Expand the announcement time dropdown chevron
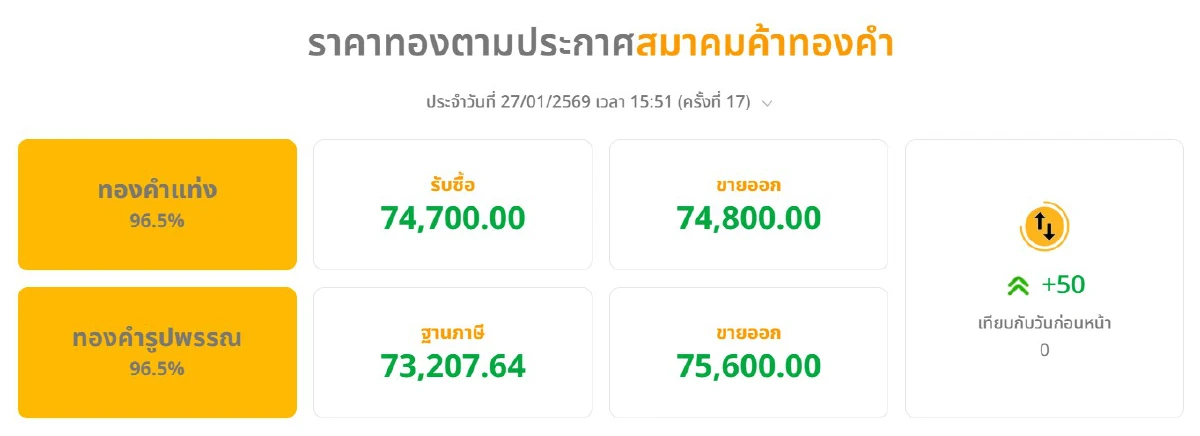This screenshot has height=436, width=1200. tap(767, 103)
